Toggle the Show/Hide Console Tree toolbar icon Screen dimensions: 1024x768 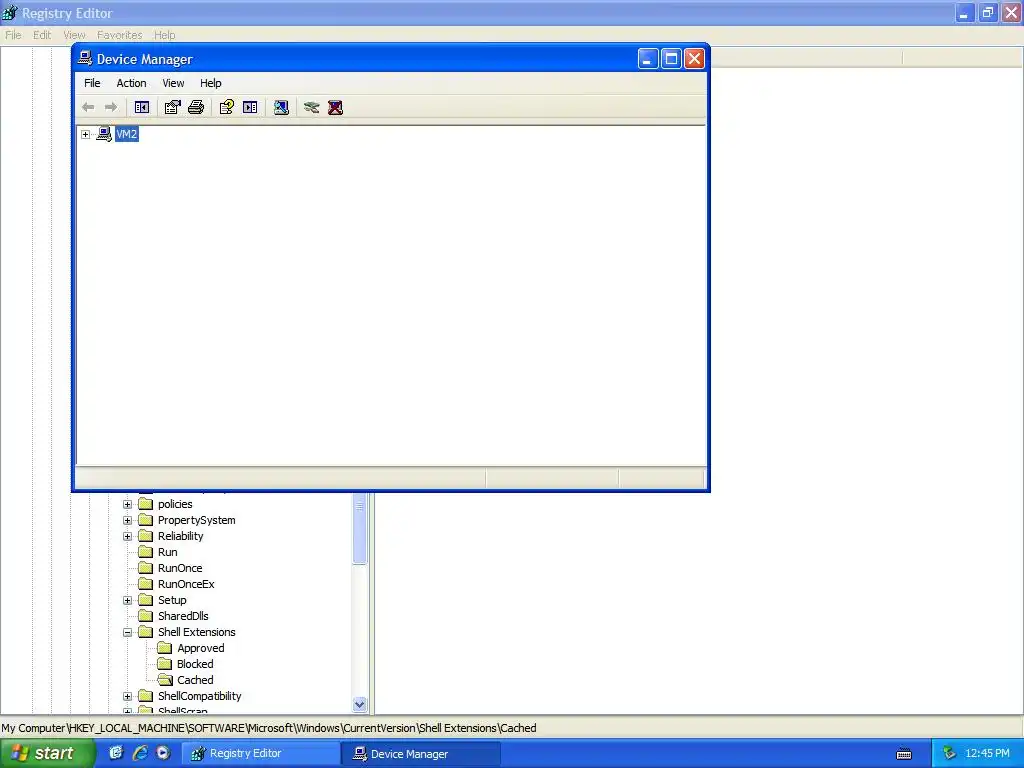point(142,107)
